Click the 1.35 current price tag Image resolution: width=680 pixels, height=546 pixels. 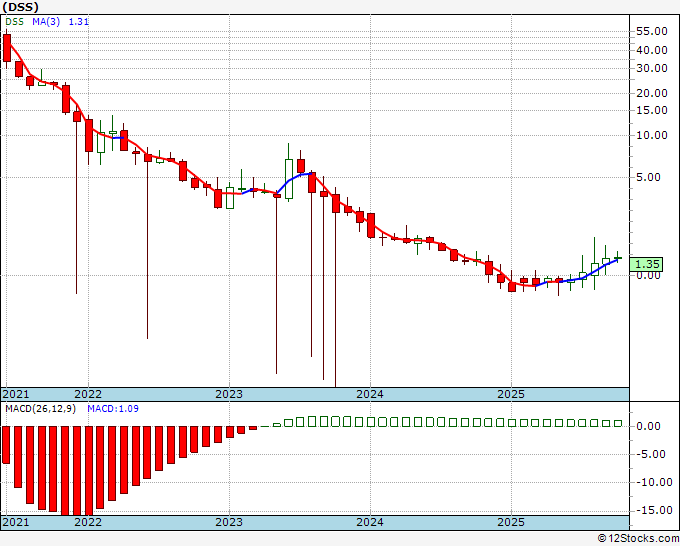(647, 264)
